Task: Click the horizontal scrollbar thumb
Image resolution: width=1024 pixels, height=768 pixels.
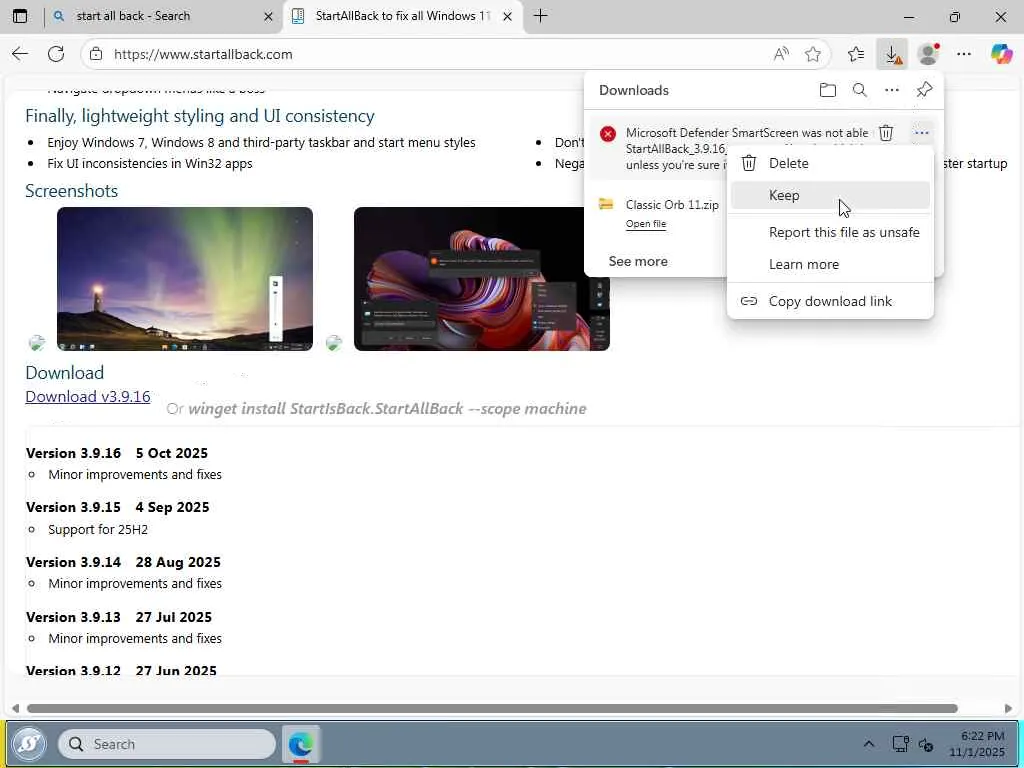Action: (x=492, y=709)
